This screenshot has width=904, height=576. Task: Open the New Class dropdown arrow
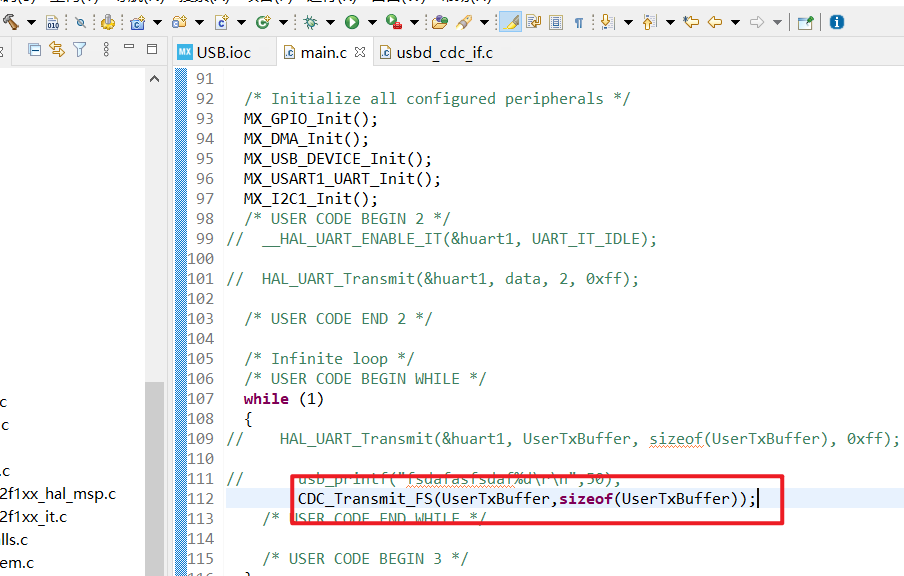(x=284, y=22)
